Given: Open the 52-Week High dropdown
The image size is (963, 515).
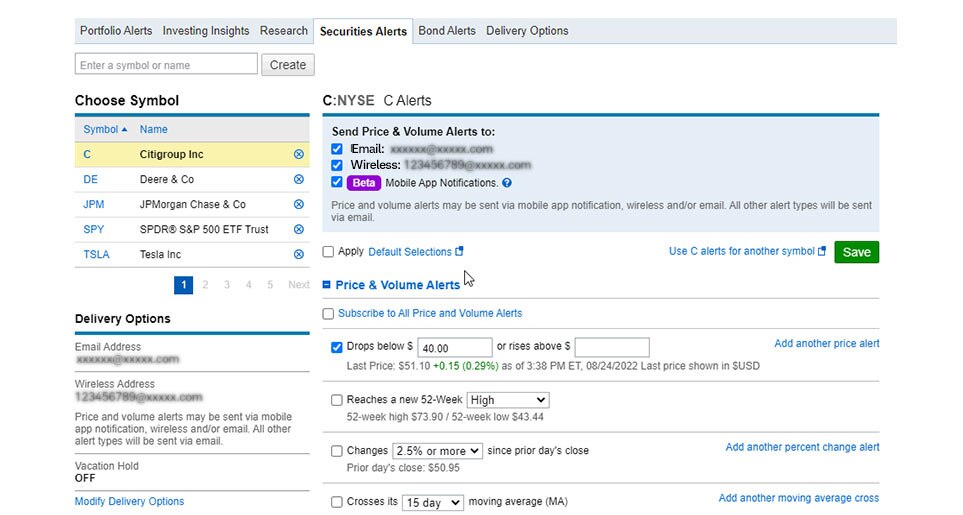Looking at the screenshot, I should coord(507,400).
